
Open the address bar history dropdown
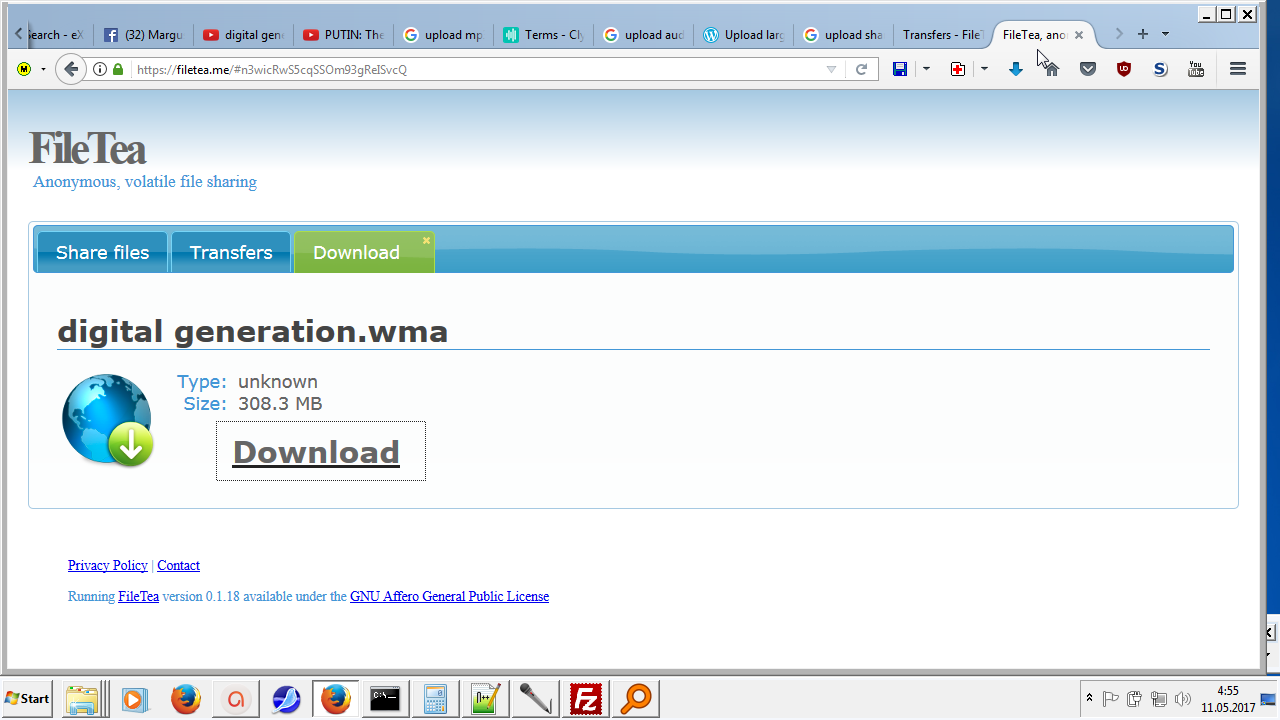831,69
